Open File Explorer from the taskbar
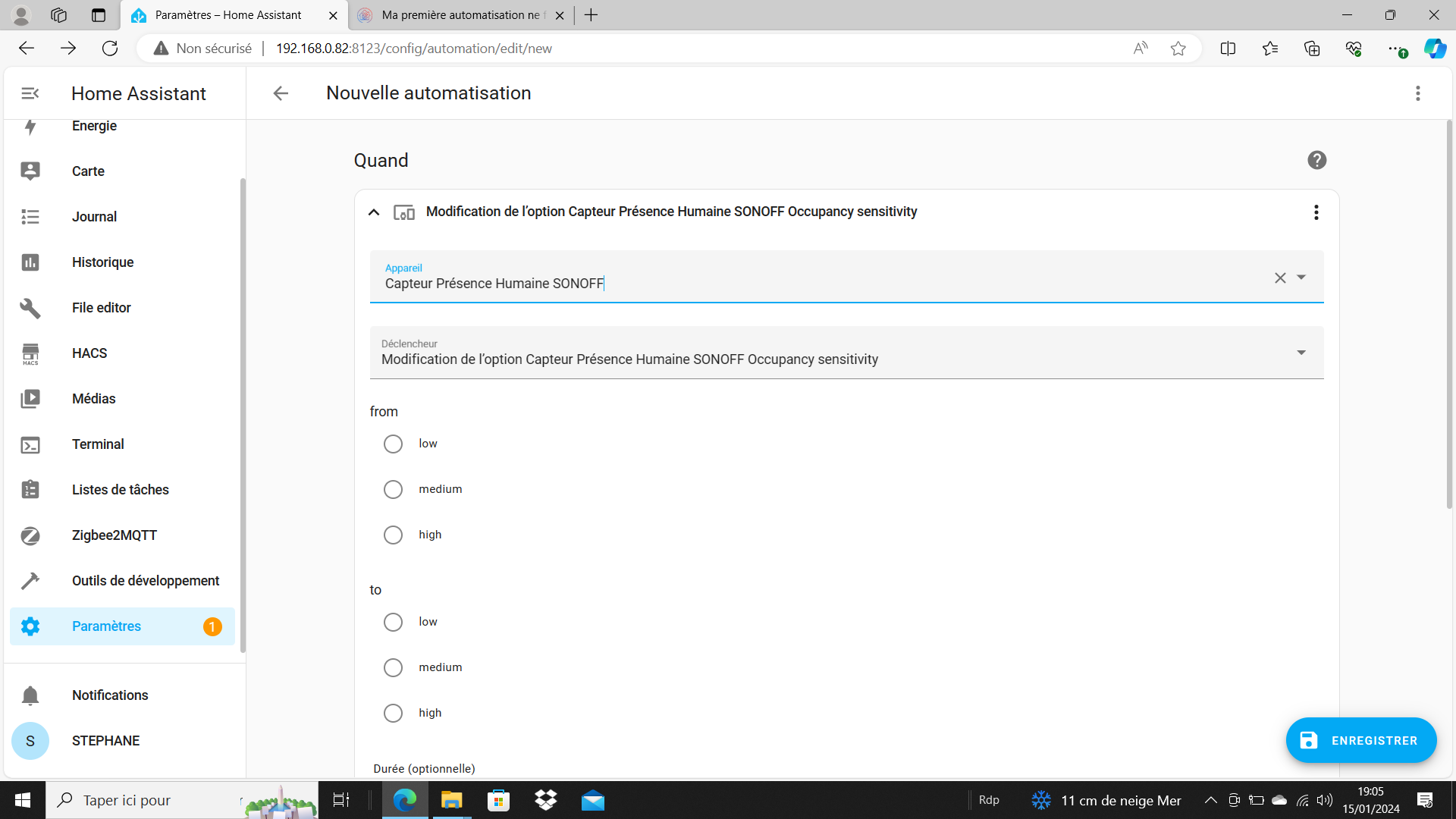Viewport: 1456px width, 819px height. pos(451,800)
